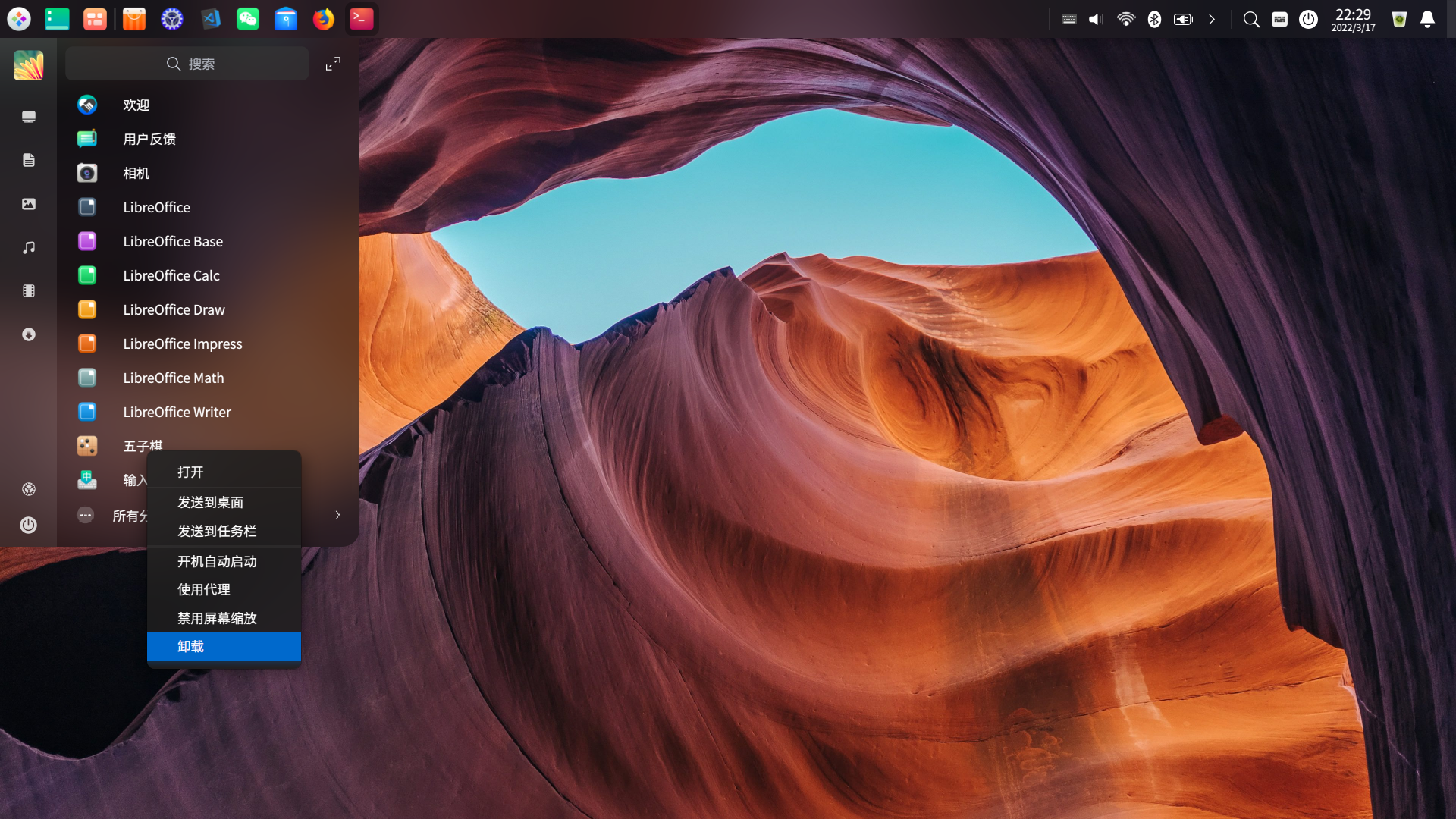Click the volume speaker tray icon
This screenshot has height=819, width=1456.
coord(1097,20)
